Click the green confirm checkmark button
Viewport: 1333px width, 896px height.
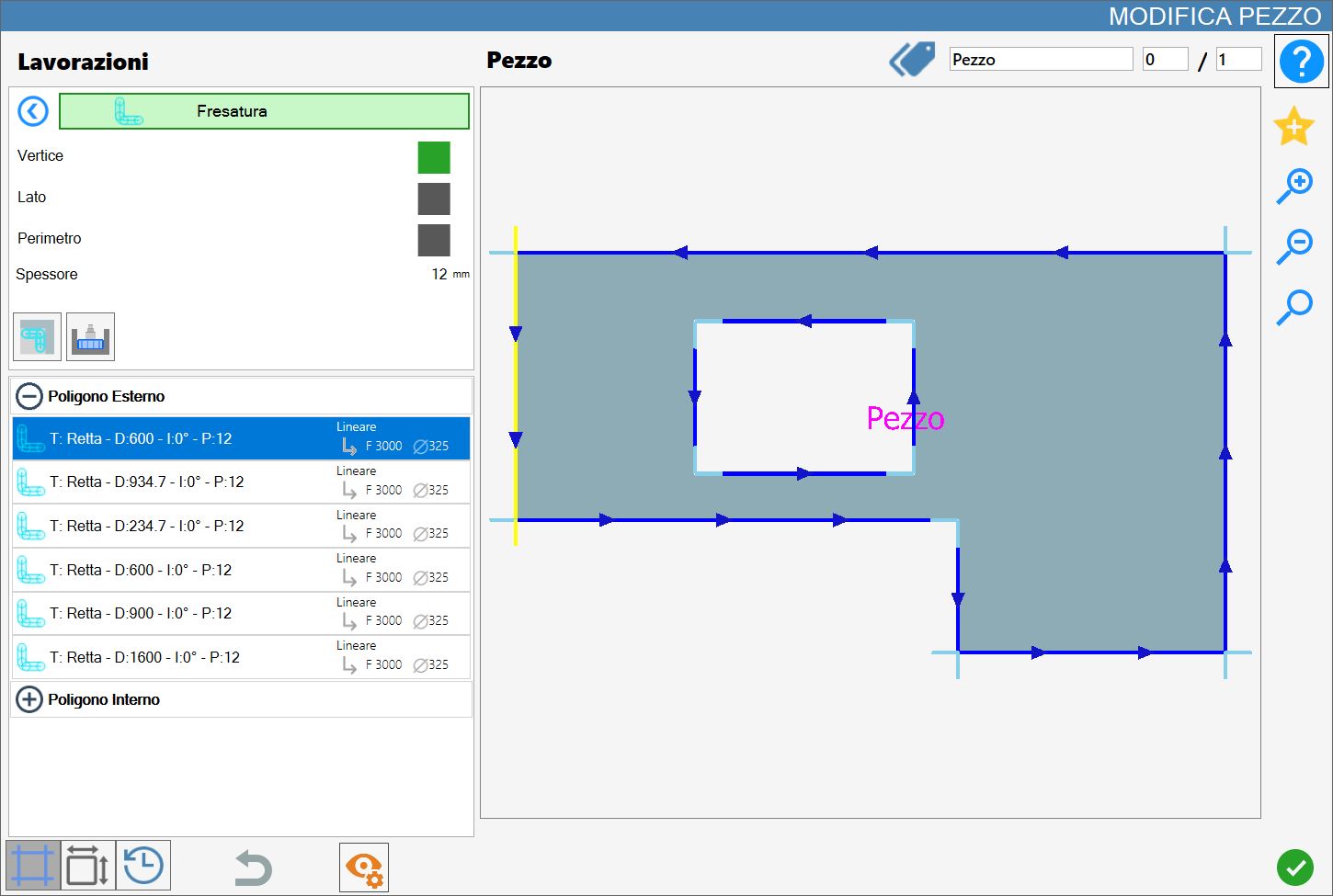[x=1294, y=867]
